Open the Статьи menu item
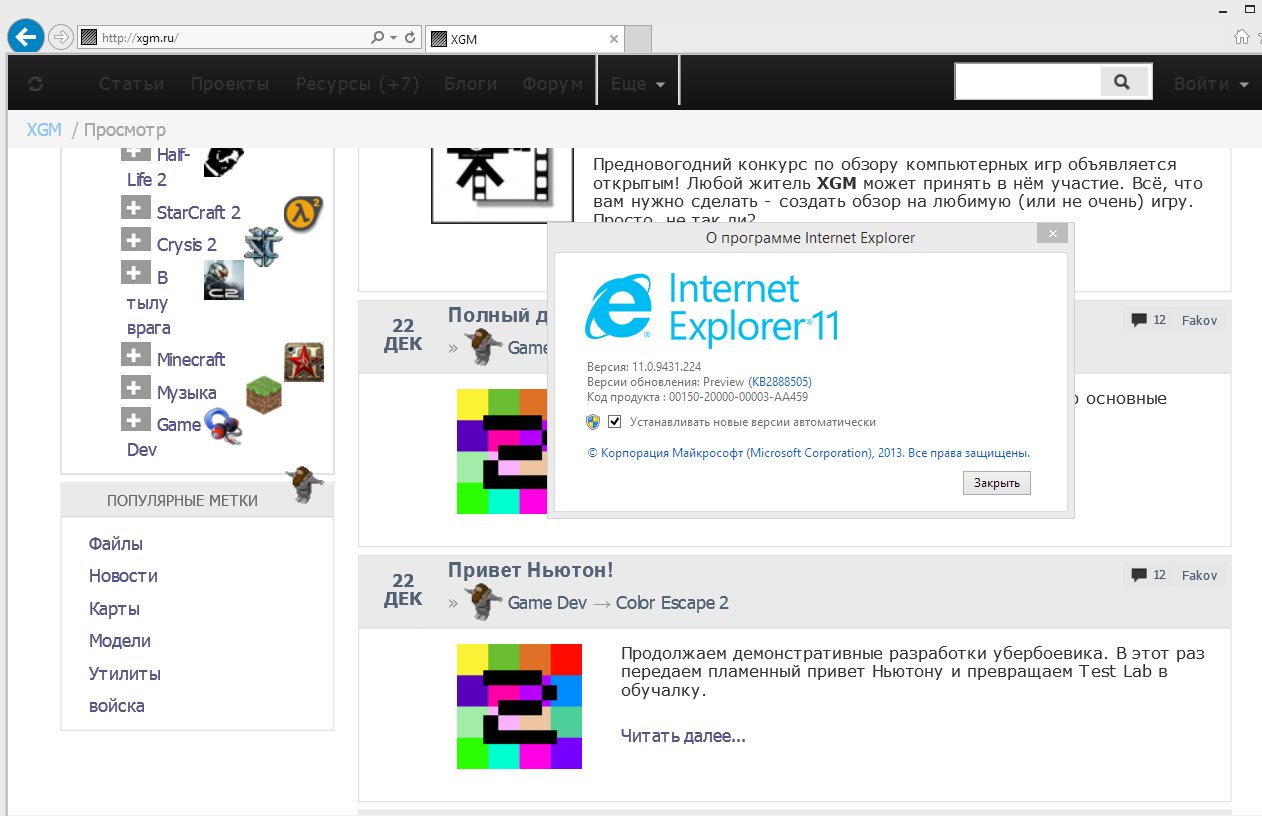Screen dimensions: 1262x816 tap(132, 84)
